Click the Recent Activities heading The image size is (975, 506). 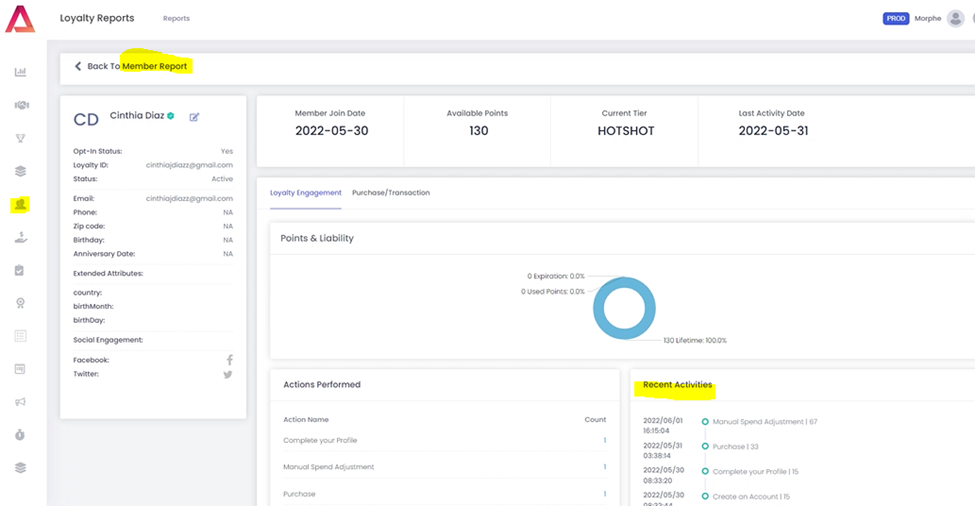[678, 385]
